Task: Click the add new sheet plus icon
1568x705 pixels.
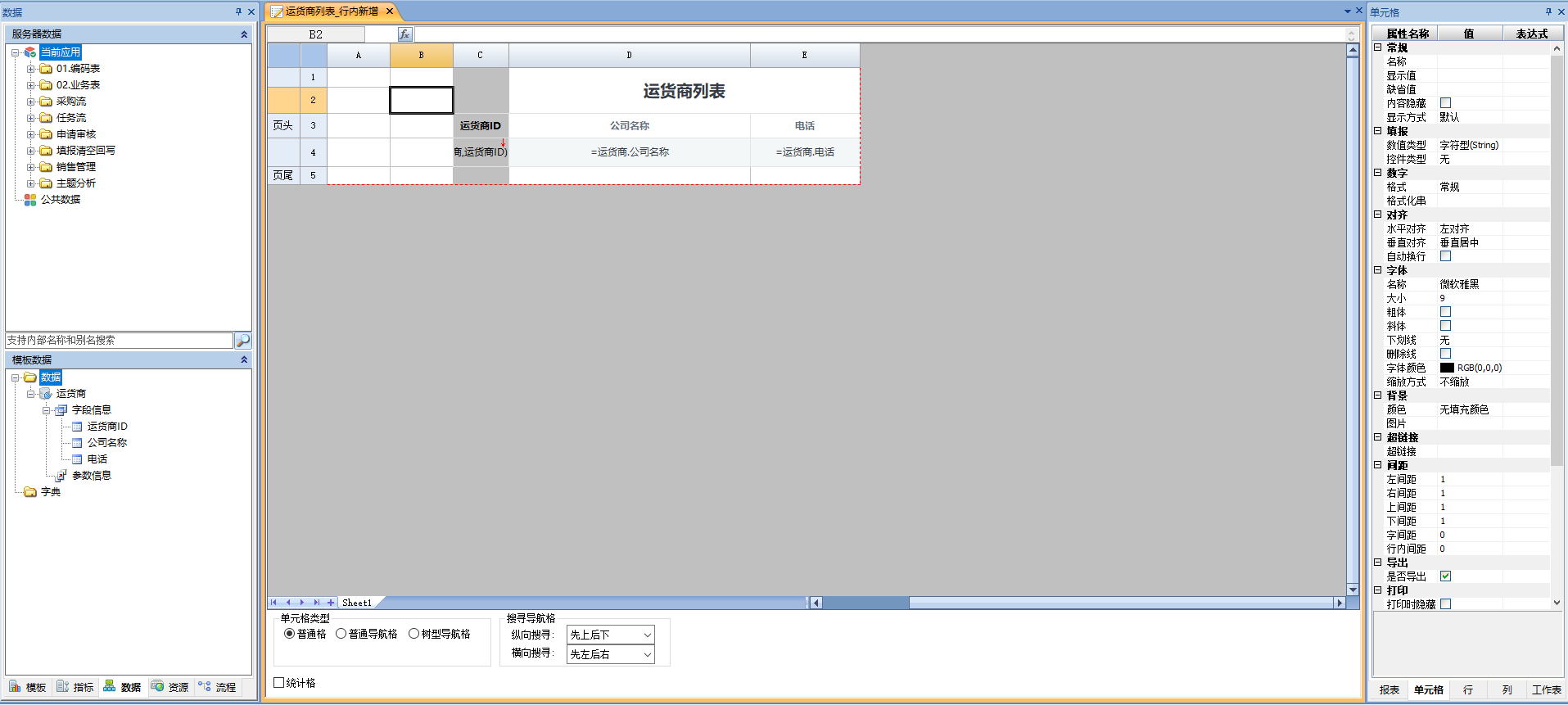Action: (x=331, y=603)
